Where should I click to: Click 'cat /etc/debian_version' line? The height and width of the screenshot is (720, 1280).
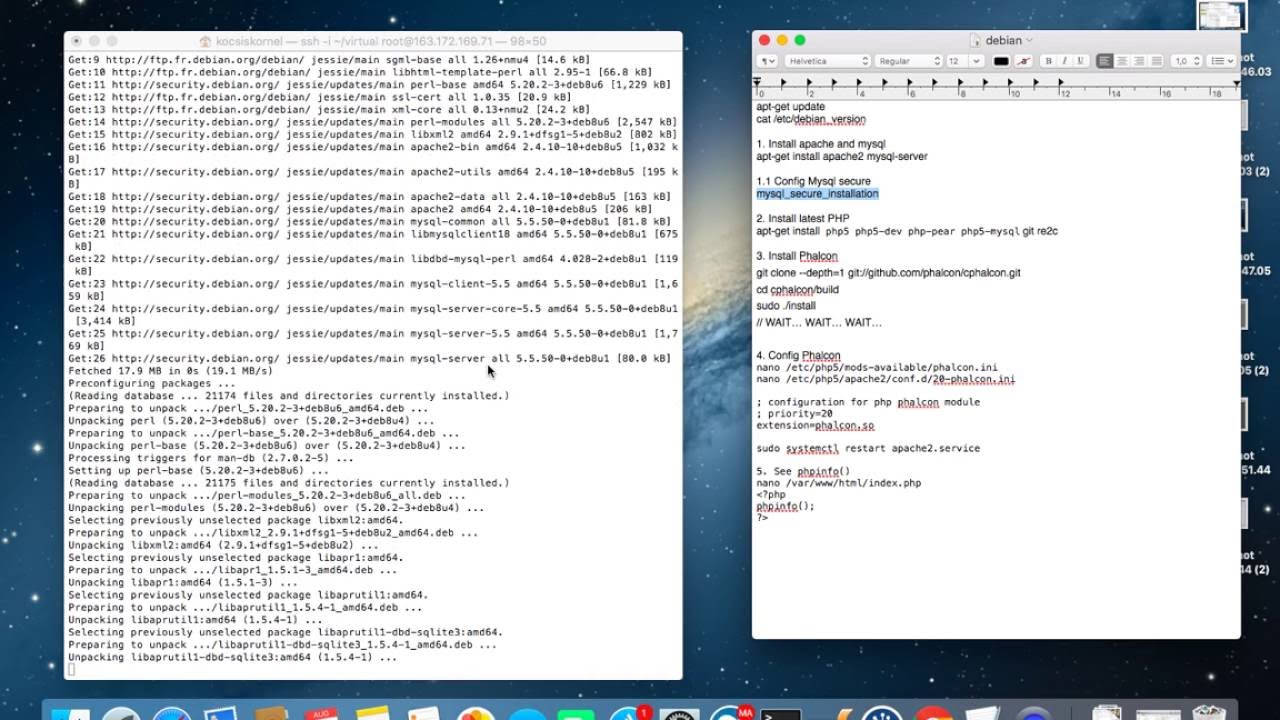[811, 119]
